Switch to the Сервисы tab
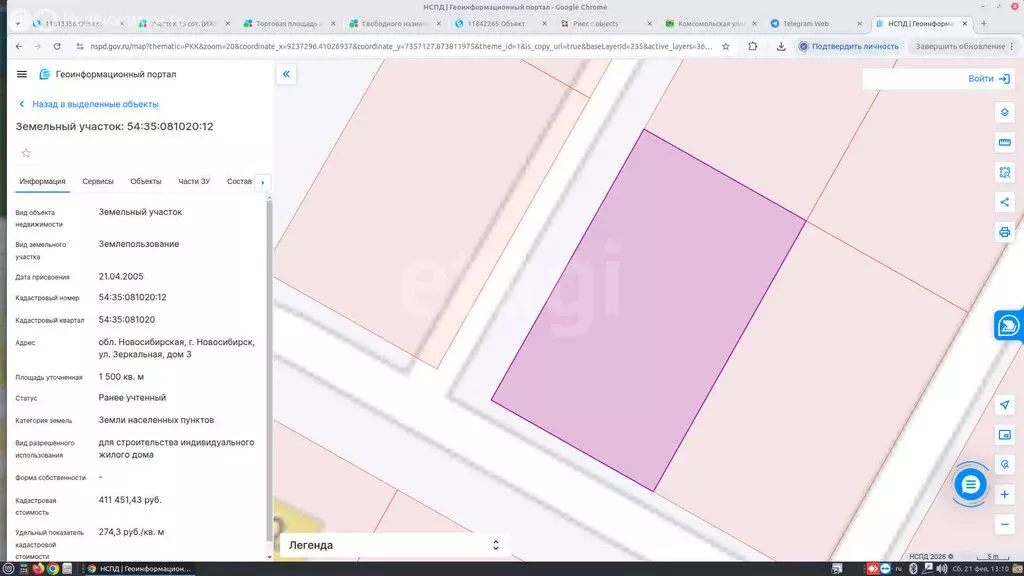Viewport: 1024px width, 576px height. point(98,181)
